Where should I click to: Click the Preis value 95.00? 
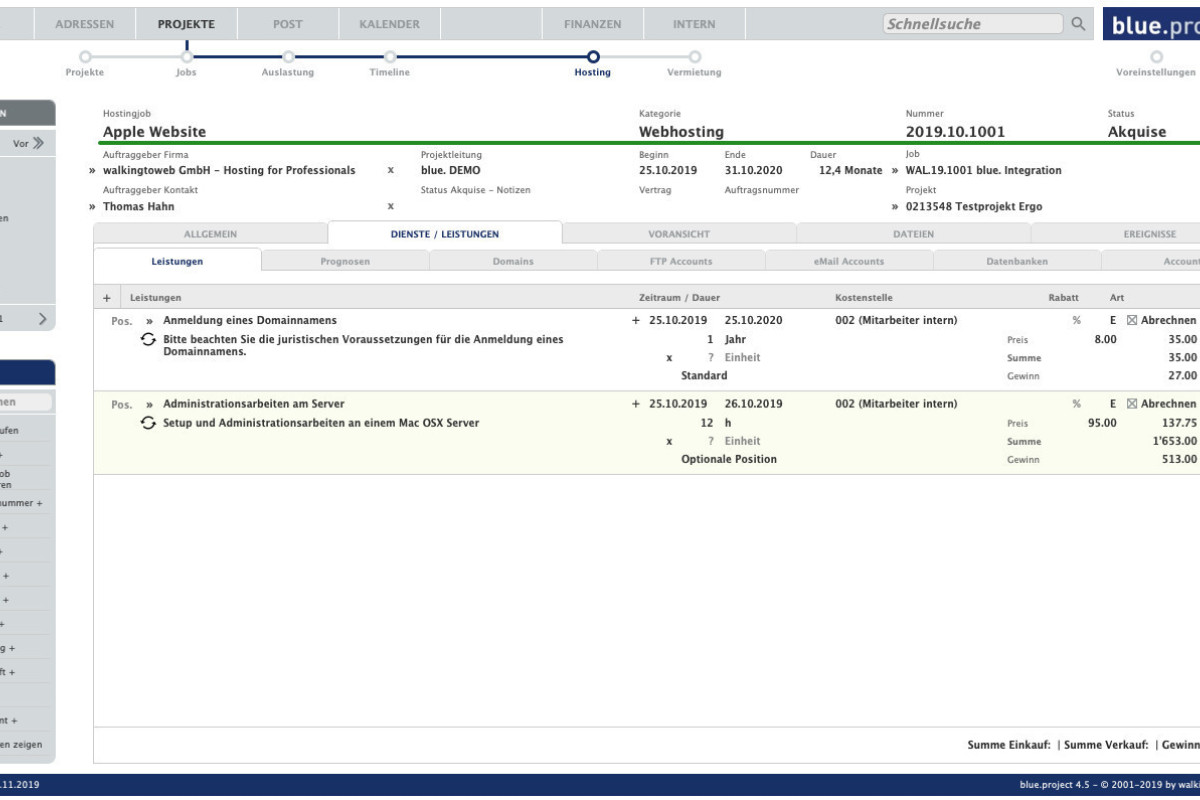point(1102,423)
